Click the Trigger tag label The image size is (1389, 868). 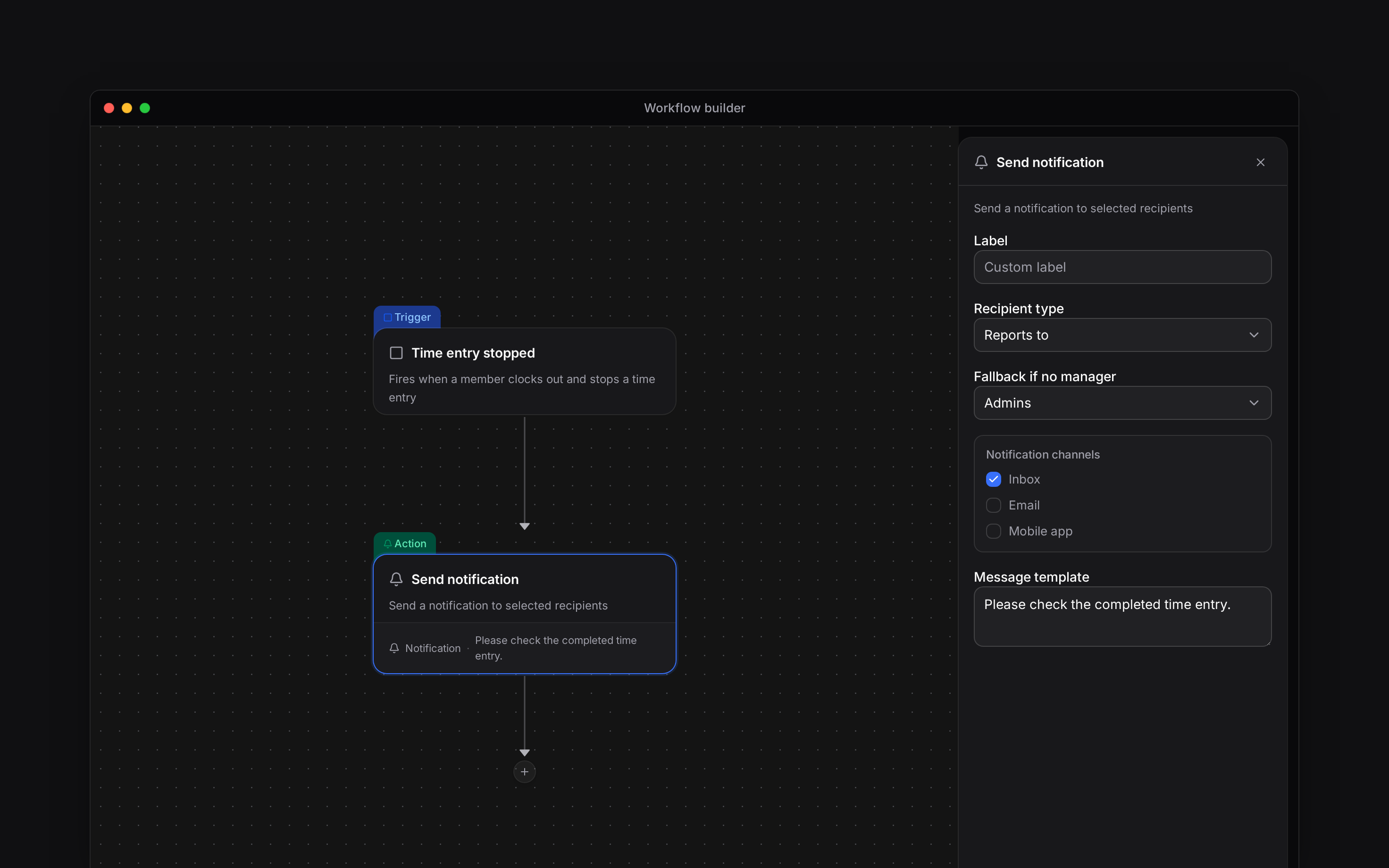point(412,317)
